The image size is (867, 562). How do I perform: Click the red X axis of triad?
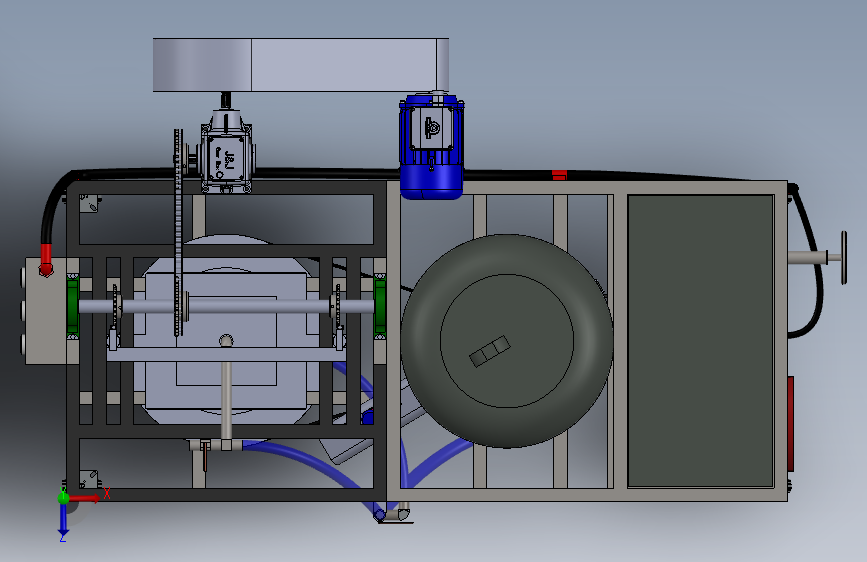coord(86,498)
